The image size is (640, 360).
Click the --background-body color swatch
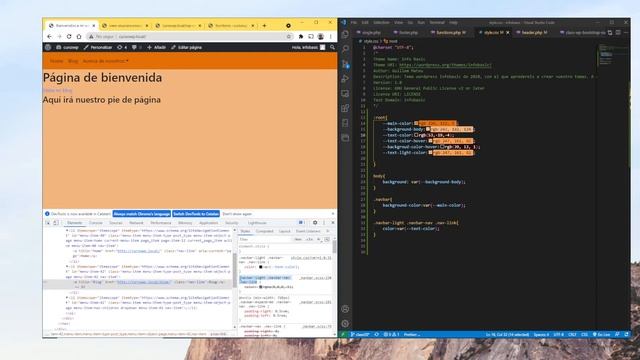(428, 129)
